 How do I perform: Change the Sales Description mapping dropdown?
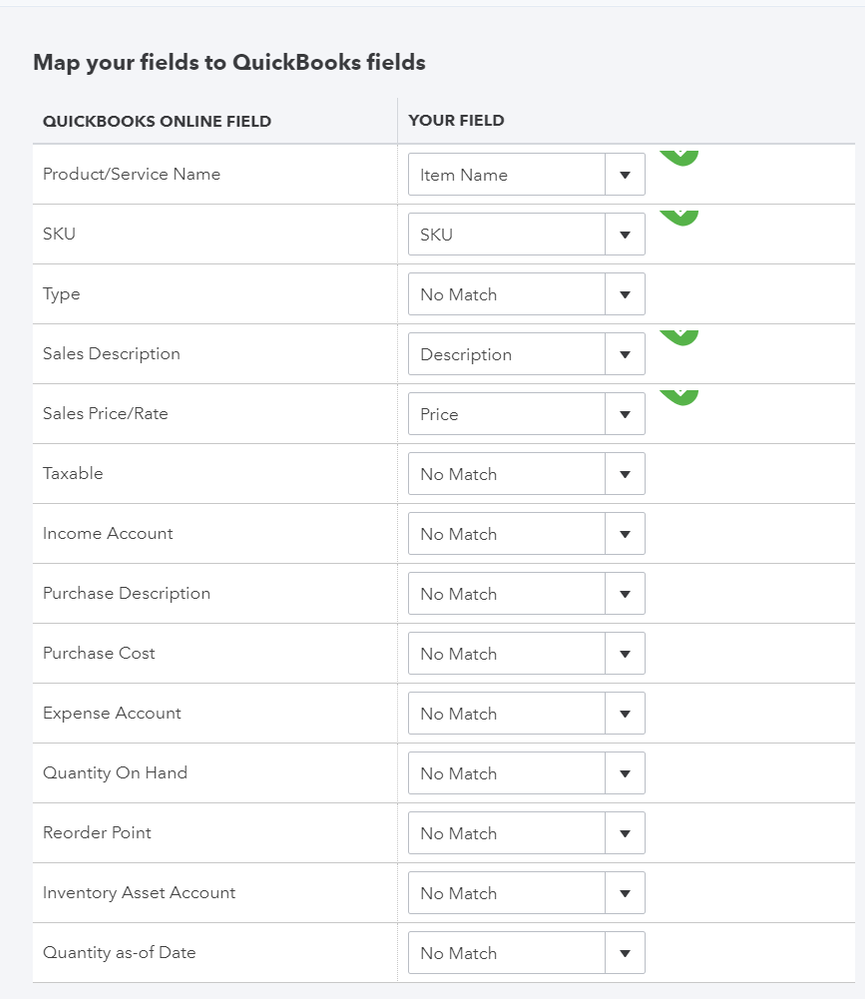(526, 354)
